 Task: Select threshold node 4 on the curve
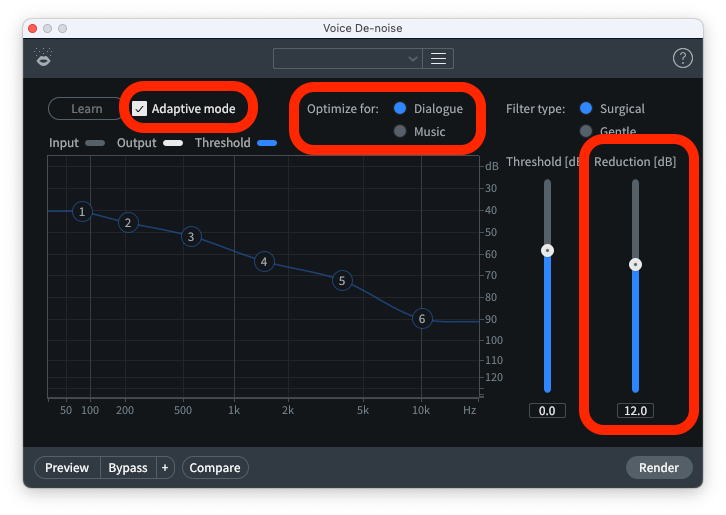(264, 262)
